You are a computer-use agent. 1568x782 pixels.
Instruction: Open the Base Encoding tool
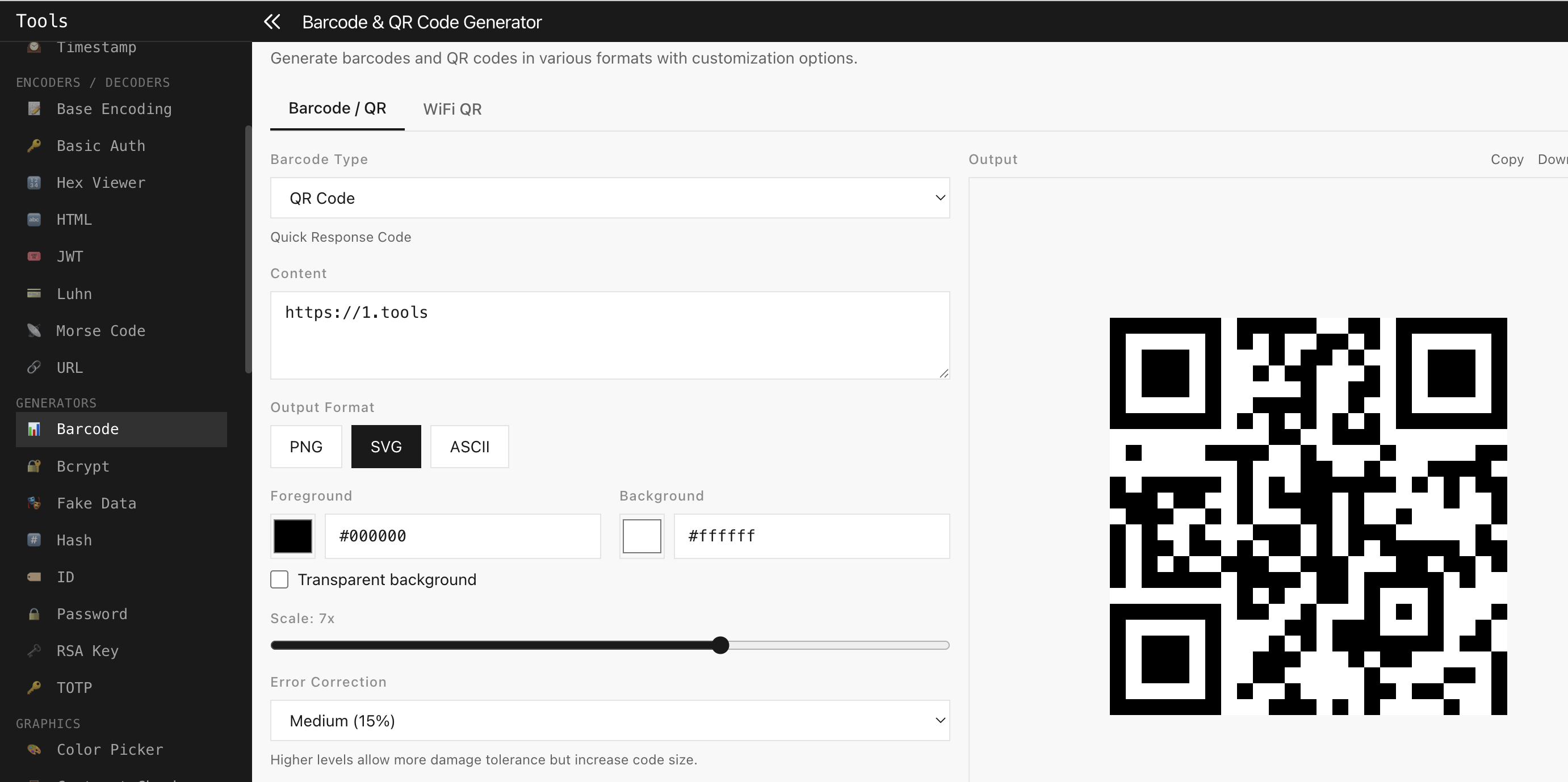pos(114,109)
